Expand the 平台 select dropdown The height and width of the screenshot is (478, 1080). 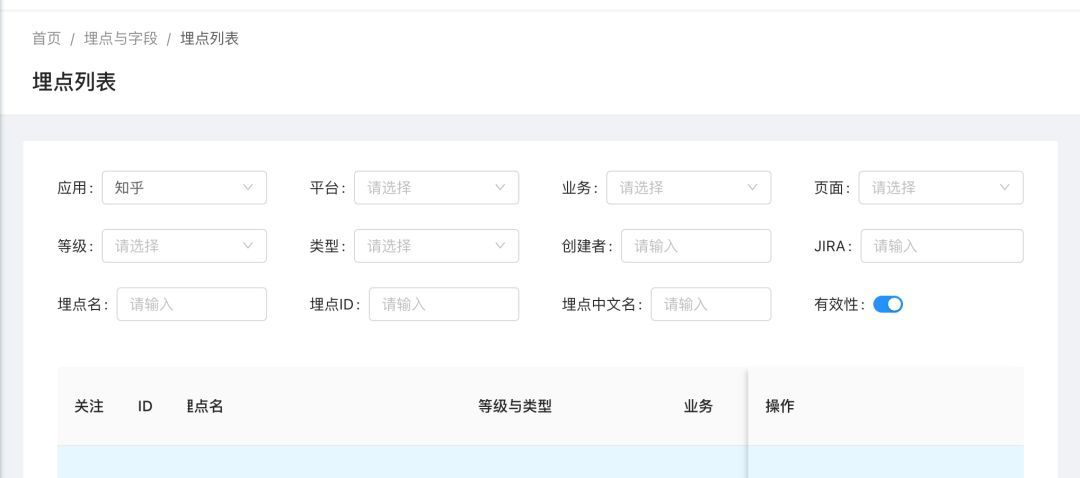(x=436, y=188)
